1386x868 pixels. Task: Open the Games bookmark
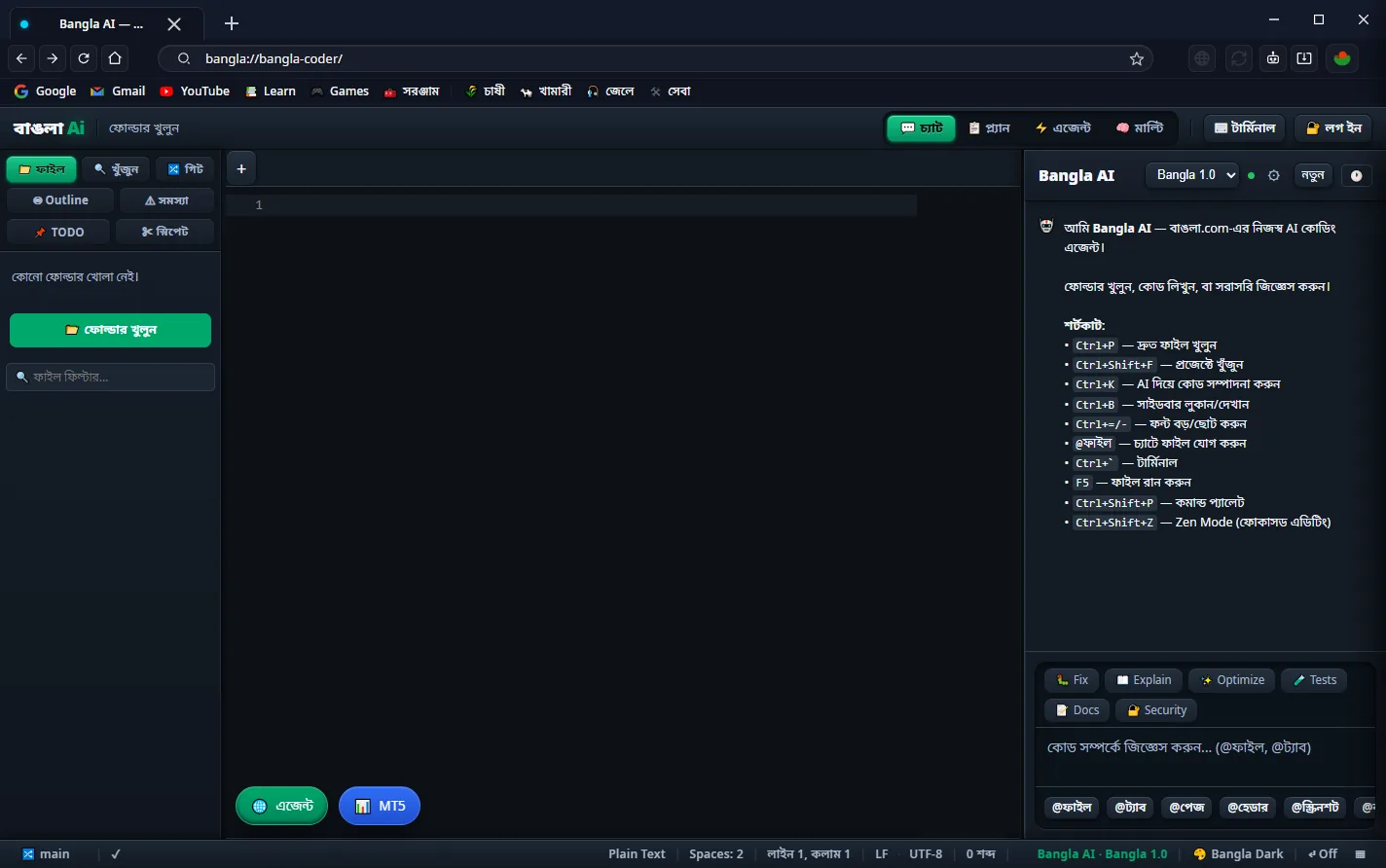click(340, 91)
